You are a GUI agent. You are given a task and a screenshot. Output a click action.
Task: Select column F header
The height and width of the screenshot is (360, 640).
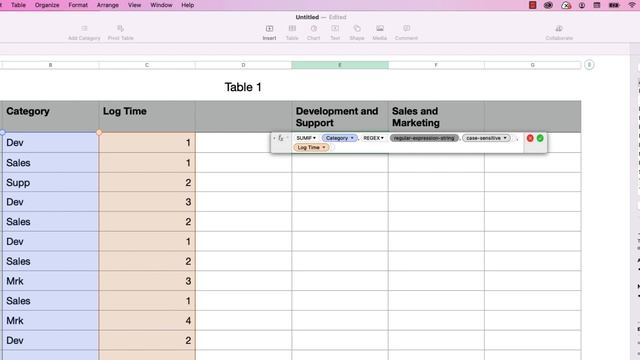pyautogui.click(x=436, y=65)
